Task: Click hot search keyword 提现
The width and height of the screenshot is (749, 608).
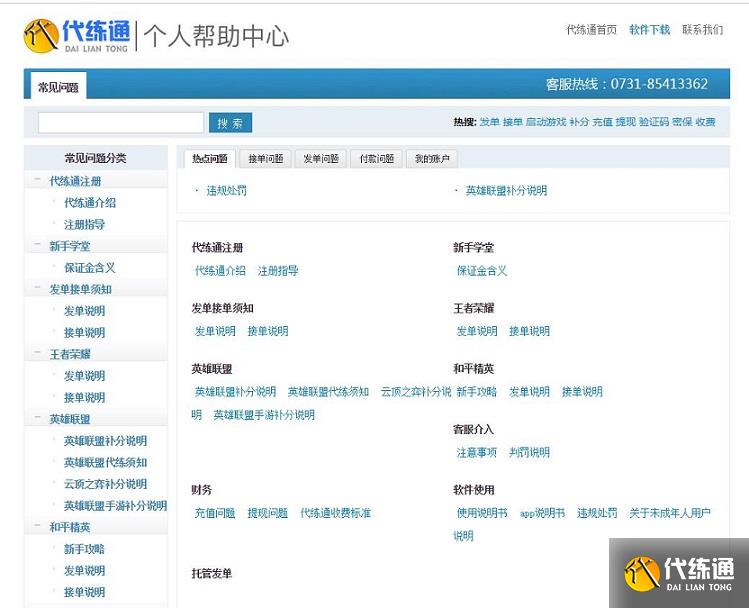Action: click(x=626, y=122)
